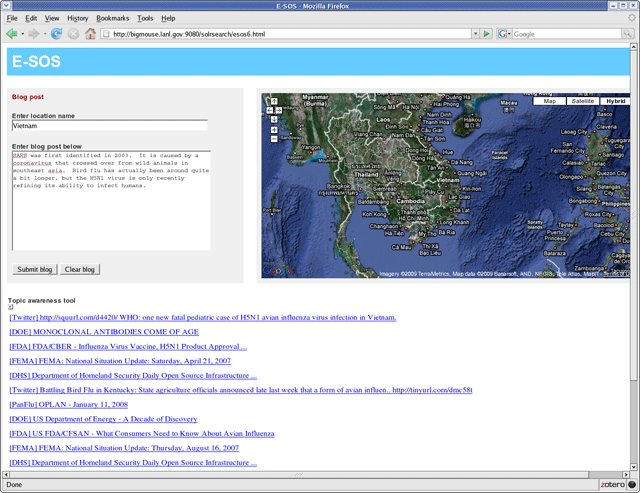Screen dimensions: 640x493
Task: Open the first DHS Daily Open Source link
Action: coord(133,375)
